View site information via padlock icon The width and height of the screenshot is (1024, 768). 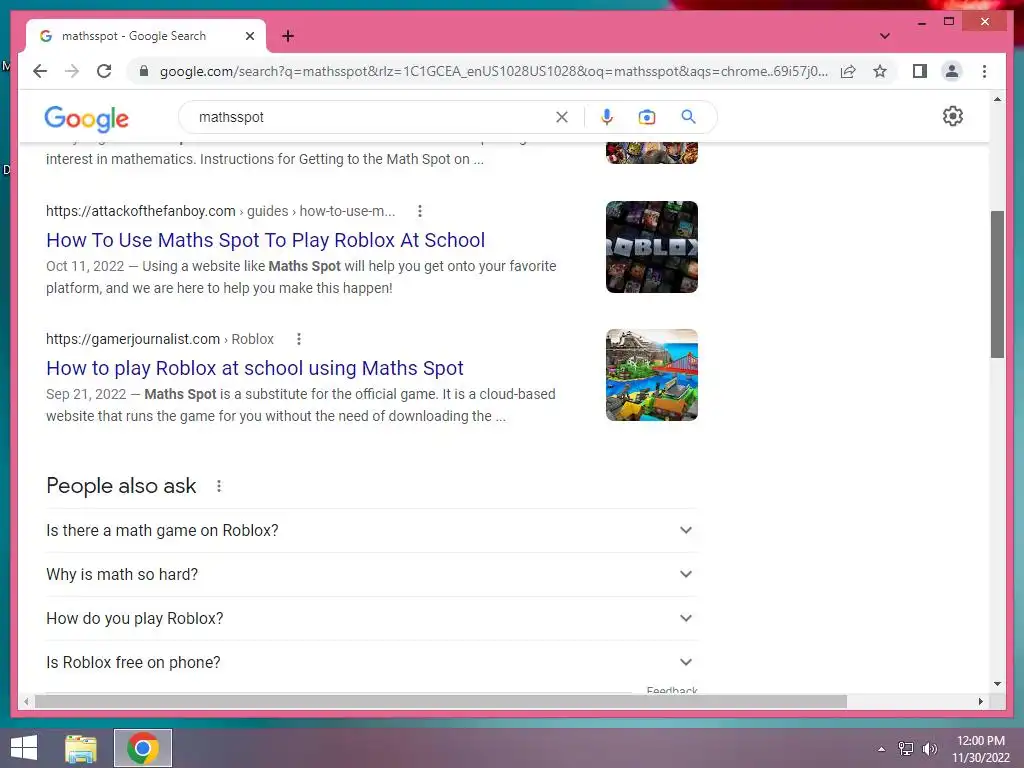point(144,71)
